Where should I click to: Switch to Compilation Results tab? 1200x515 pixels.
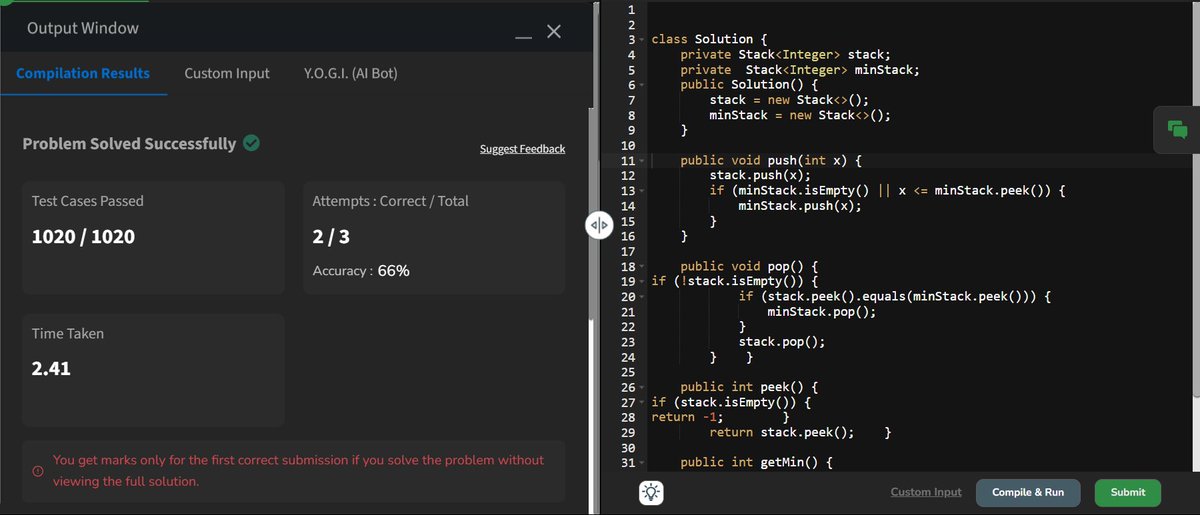(83, 73)
